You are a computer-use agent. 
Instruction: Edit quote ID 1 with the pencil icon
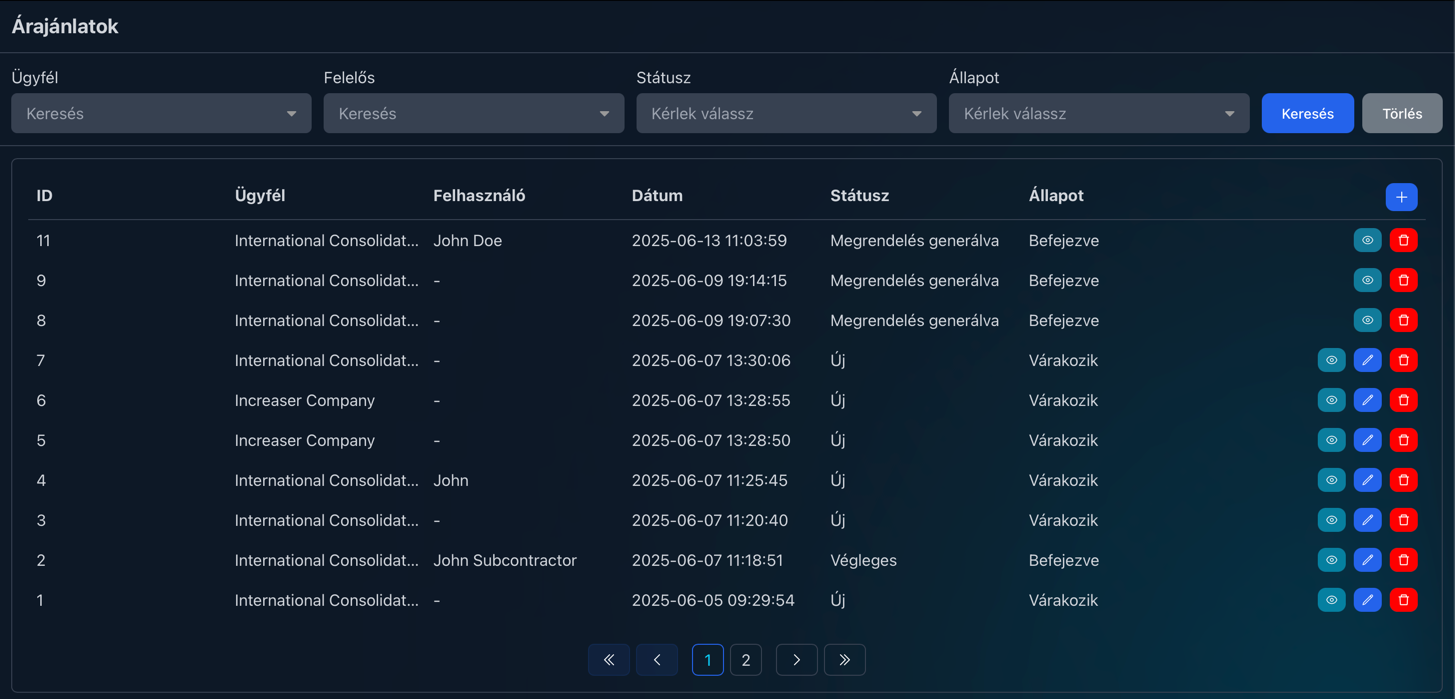click(1367, 600)
